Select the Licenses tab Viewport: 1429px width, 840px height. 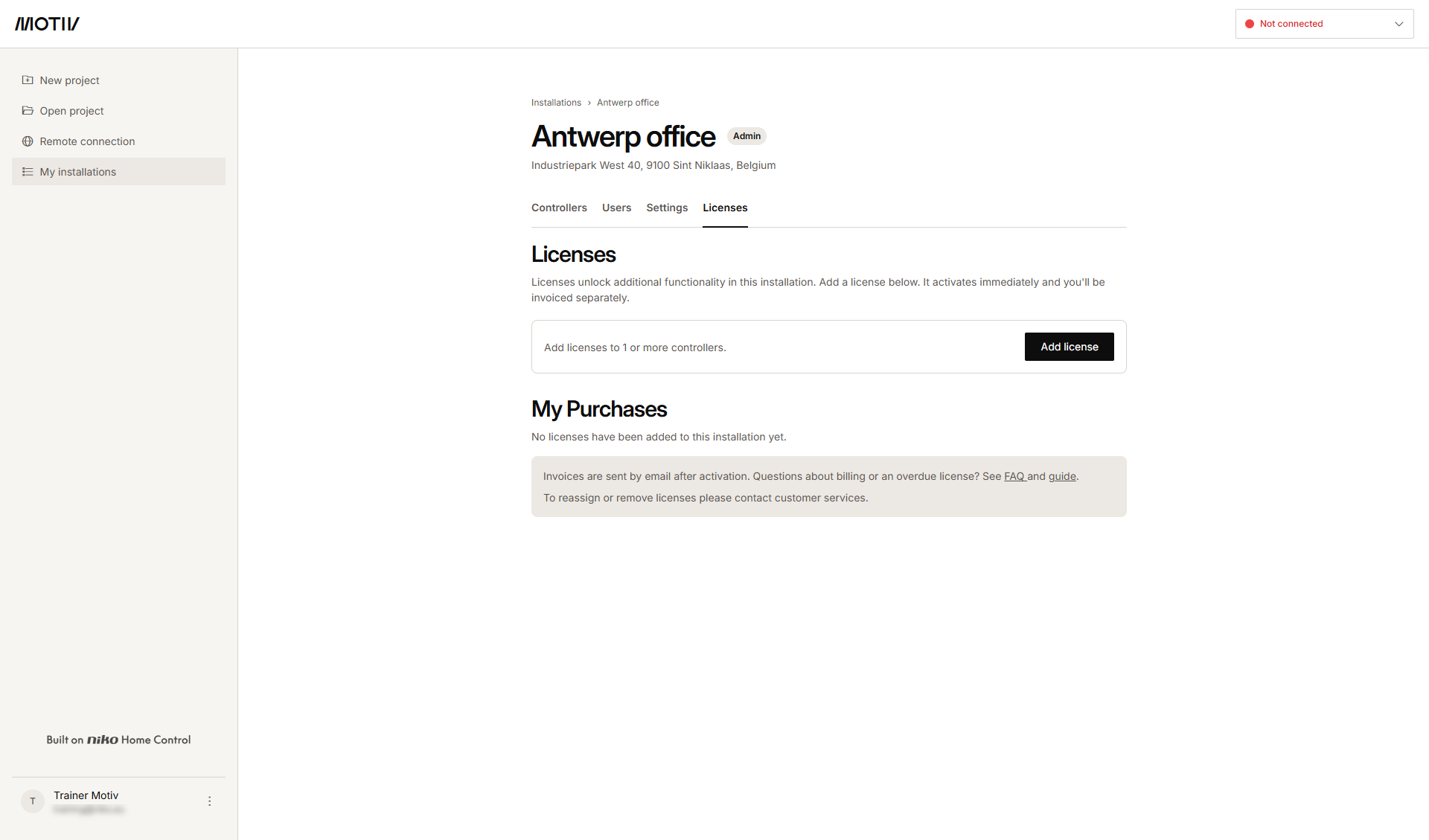pos(725,208)
